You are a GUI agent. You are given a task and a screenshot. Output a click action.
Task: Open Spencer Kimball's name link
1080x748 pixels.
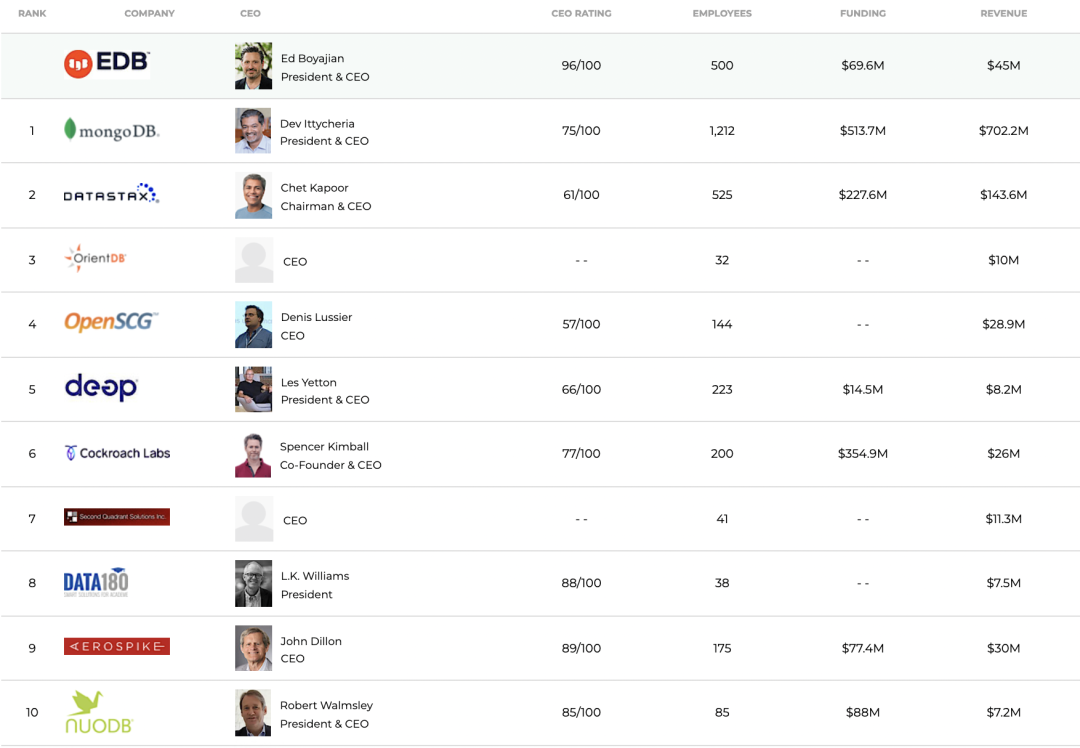click(324, 446)
